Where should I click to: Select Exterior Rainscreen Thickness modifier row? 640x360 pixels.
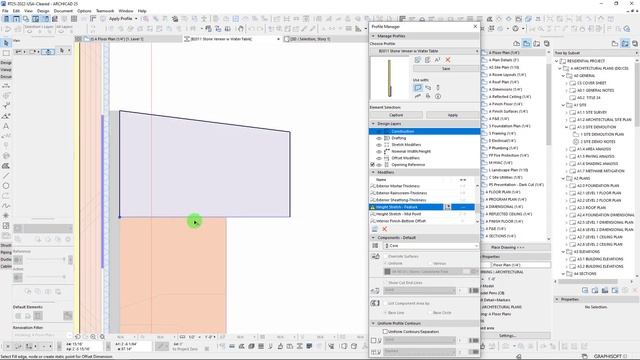click(422, 193)
